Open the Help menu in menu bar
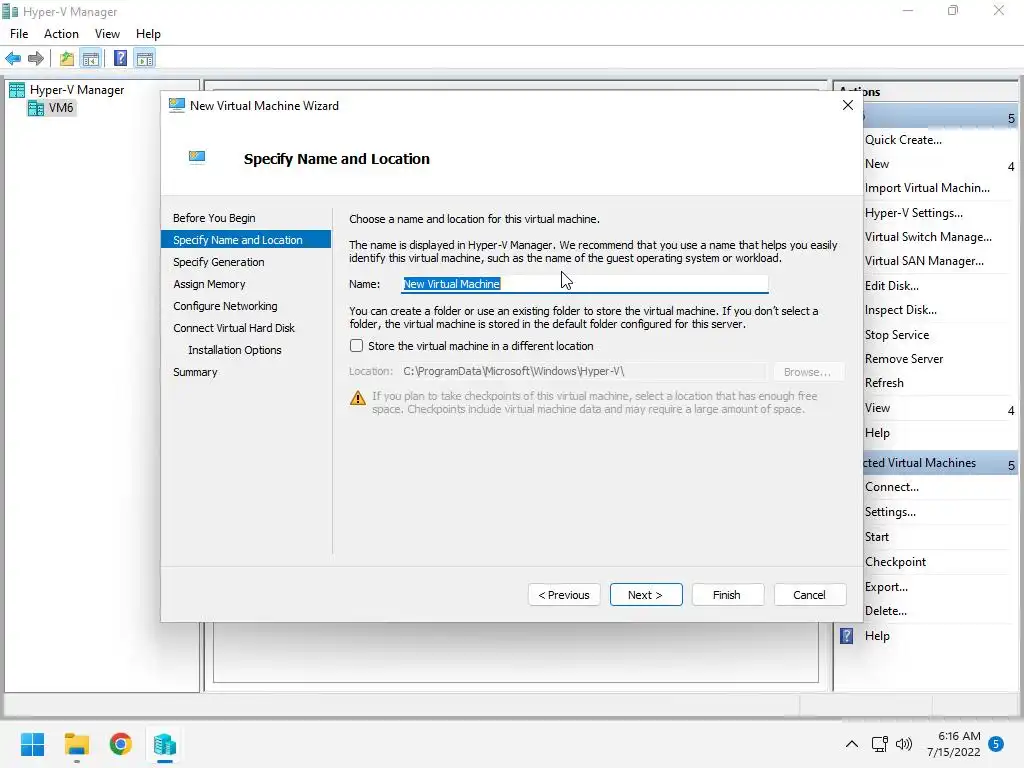 coord(148,34)
